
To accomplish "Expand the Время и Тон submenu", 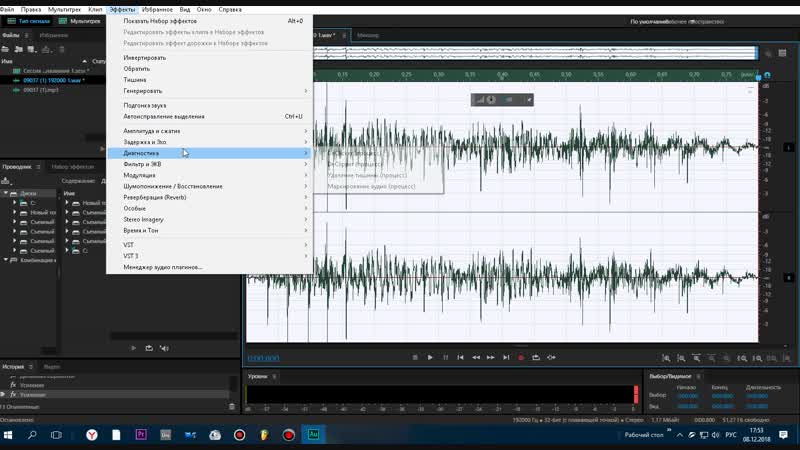I will [210, 231].
